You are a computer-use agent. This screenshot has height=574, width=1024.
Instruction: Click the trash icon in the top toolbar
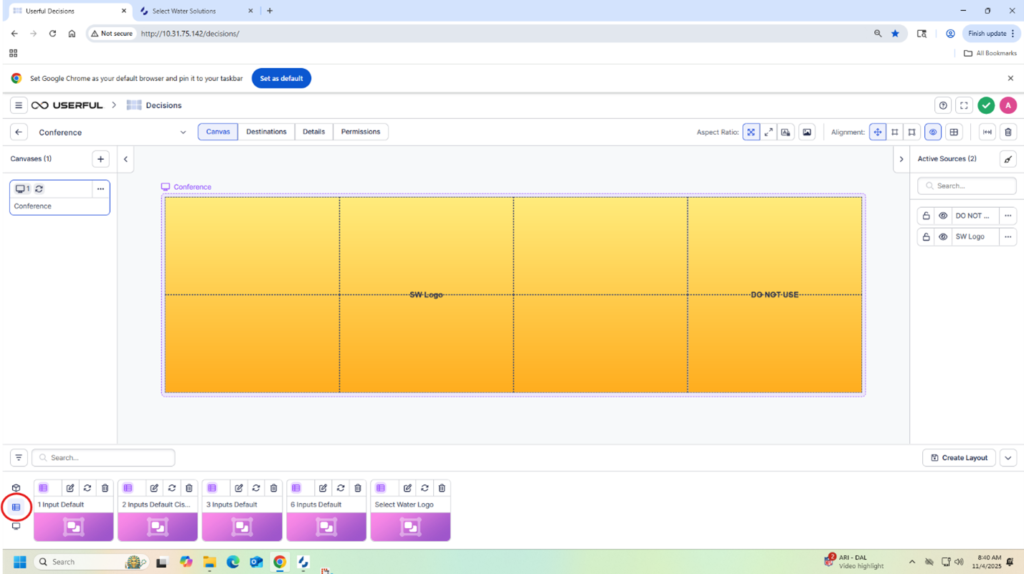(x=1008, y=132)
